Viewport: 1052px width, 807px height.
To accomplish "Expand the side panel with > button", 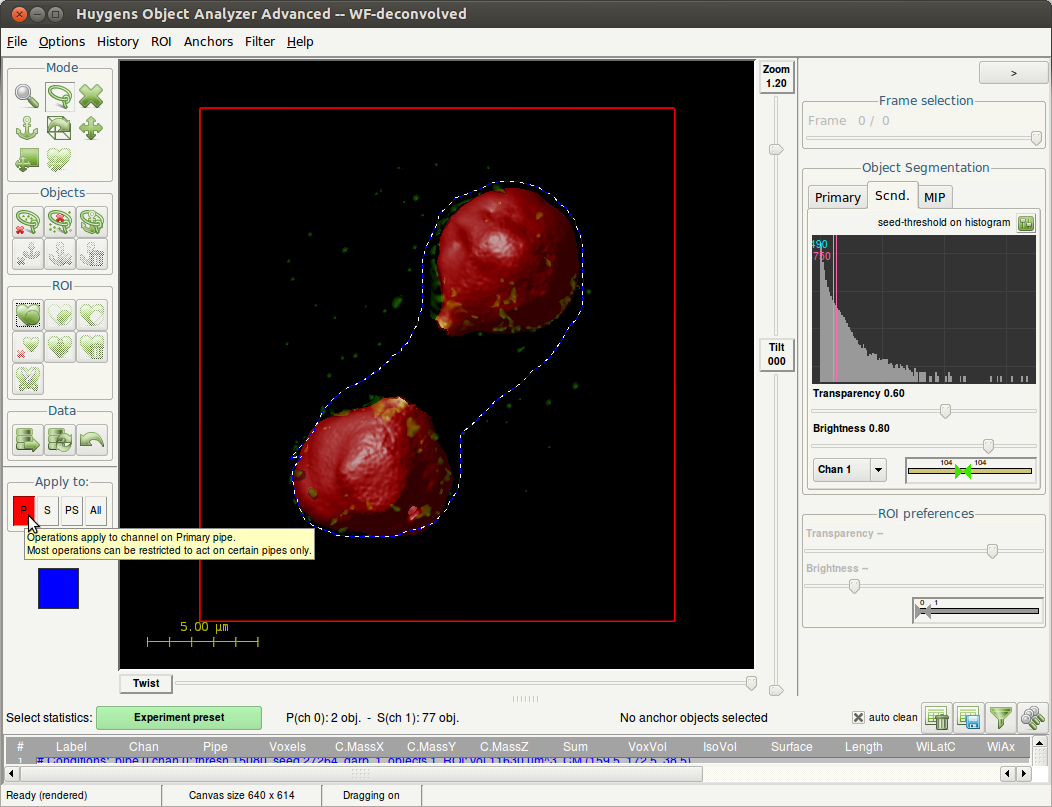I will (x=1013, y=73).
